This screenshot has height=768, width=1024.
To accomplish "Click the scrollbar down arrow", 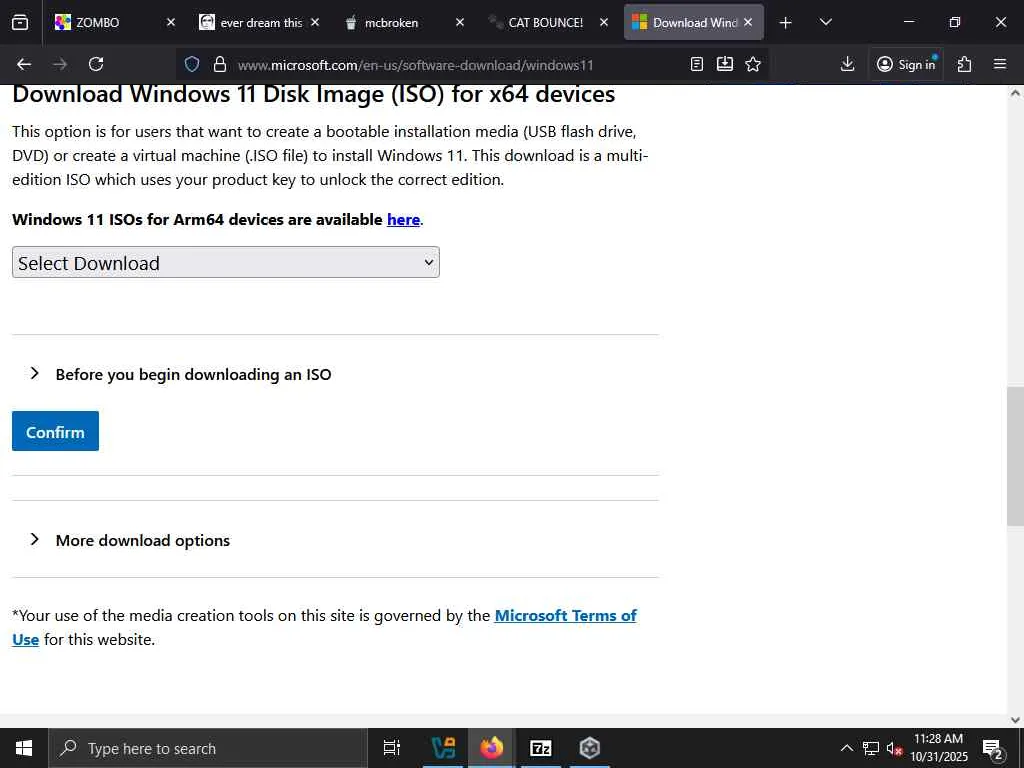I will point(1015,720).
